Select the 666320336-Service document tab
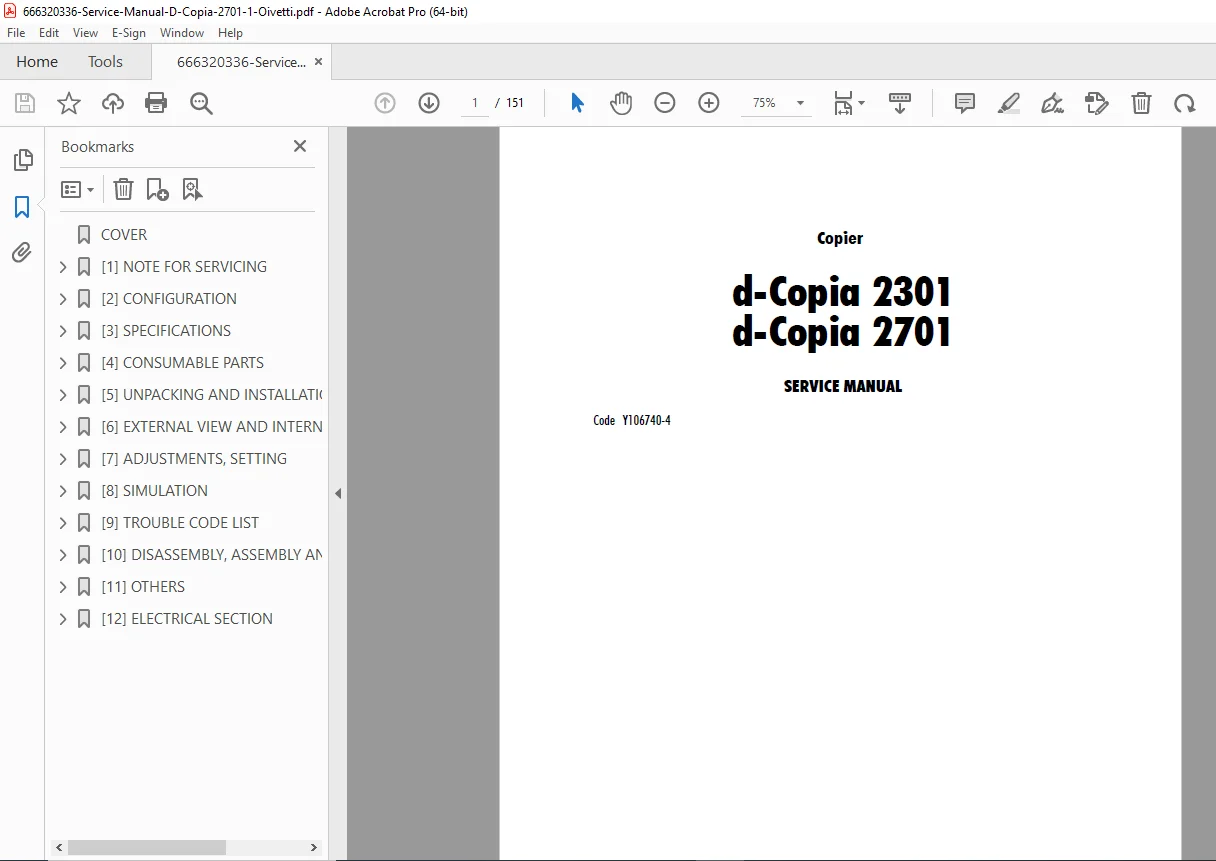The image size is (1216, 861). (x=241, y=62)
